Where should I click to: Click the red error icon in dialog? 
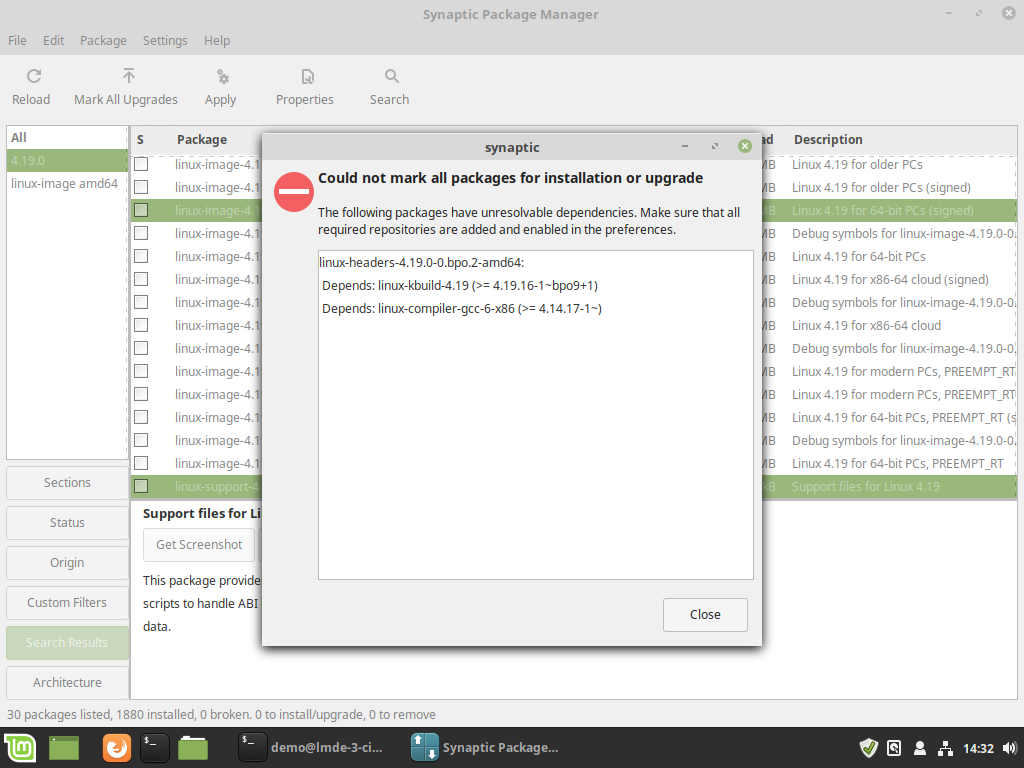(x=294, y=191)
